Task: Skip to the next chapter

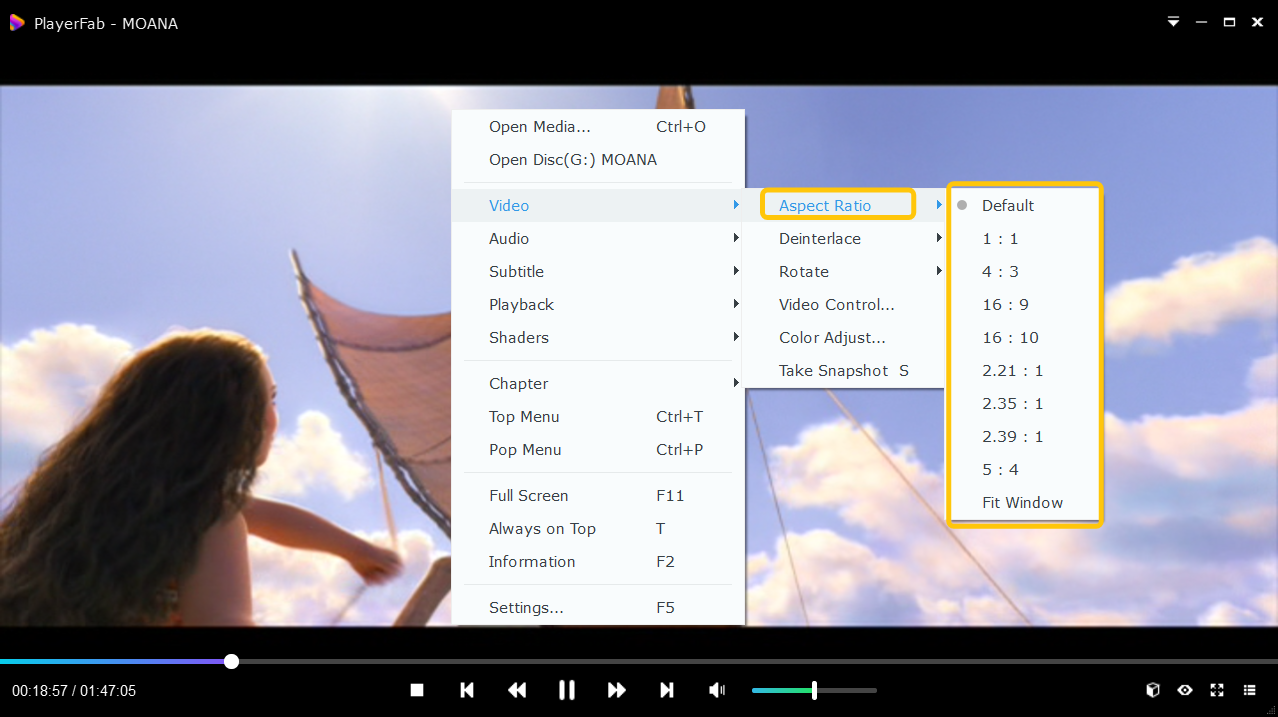Action: (x=667, y=690)
